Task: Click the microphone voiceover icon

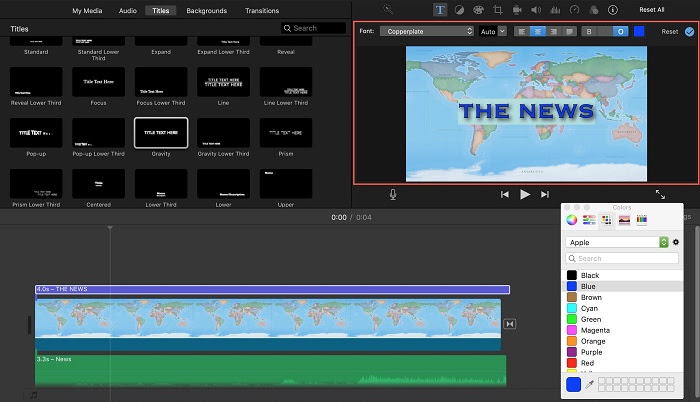Action: coord(393,194)
